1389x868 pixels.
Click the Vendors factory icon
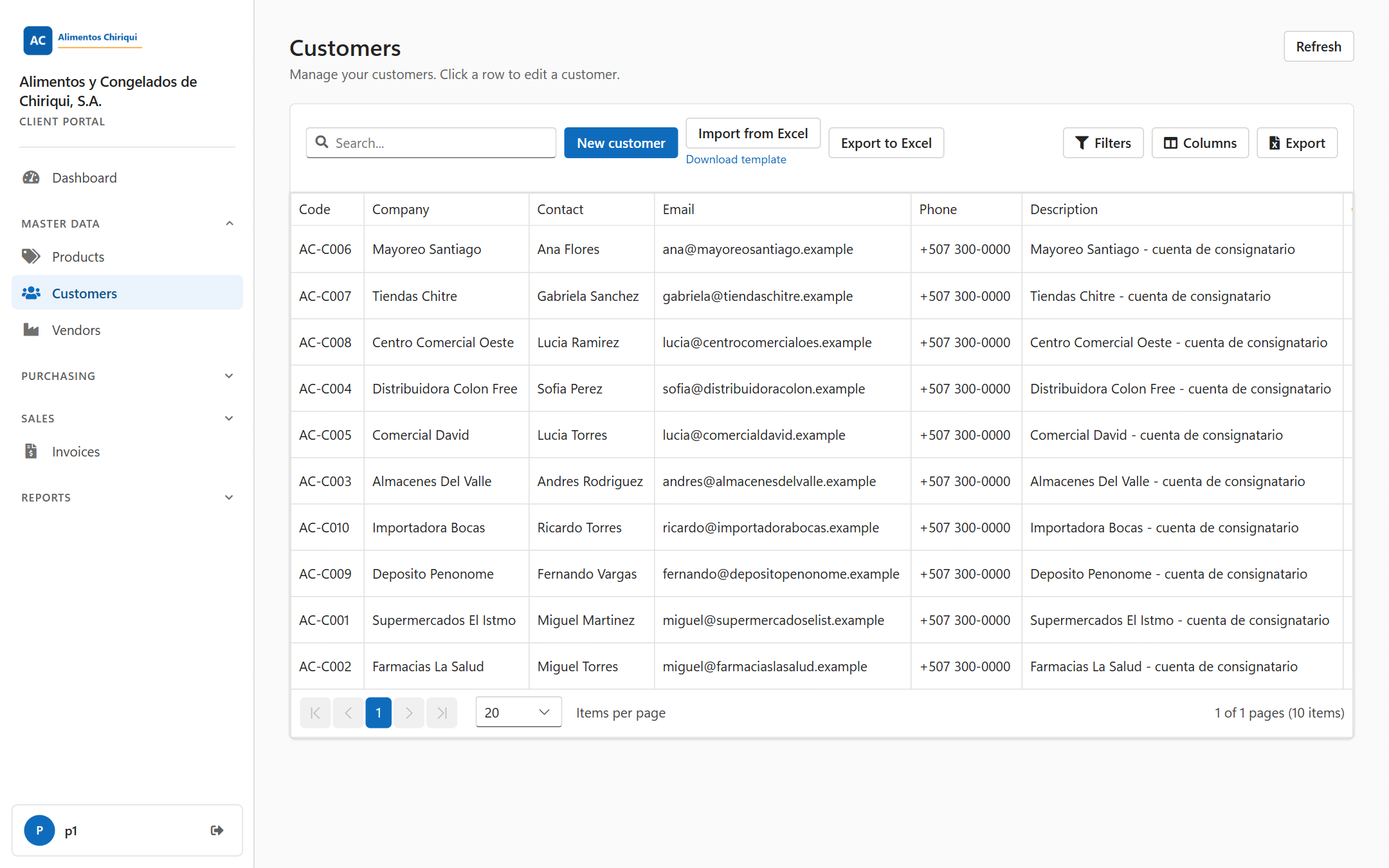coord(31,330)
